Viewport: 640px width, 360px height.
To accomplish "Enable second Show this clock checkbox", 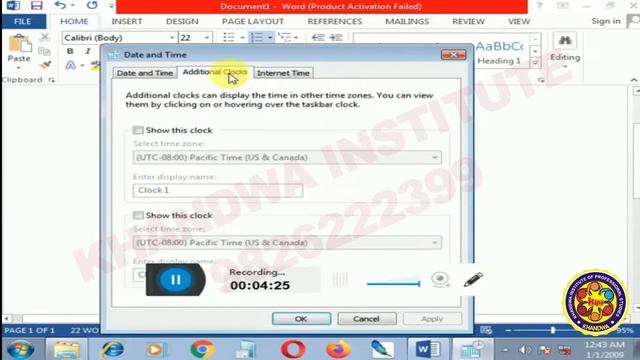I will 138,215.
